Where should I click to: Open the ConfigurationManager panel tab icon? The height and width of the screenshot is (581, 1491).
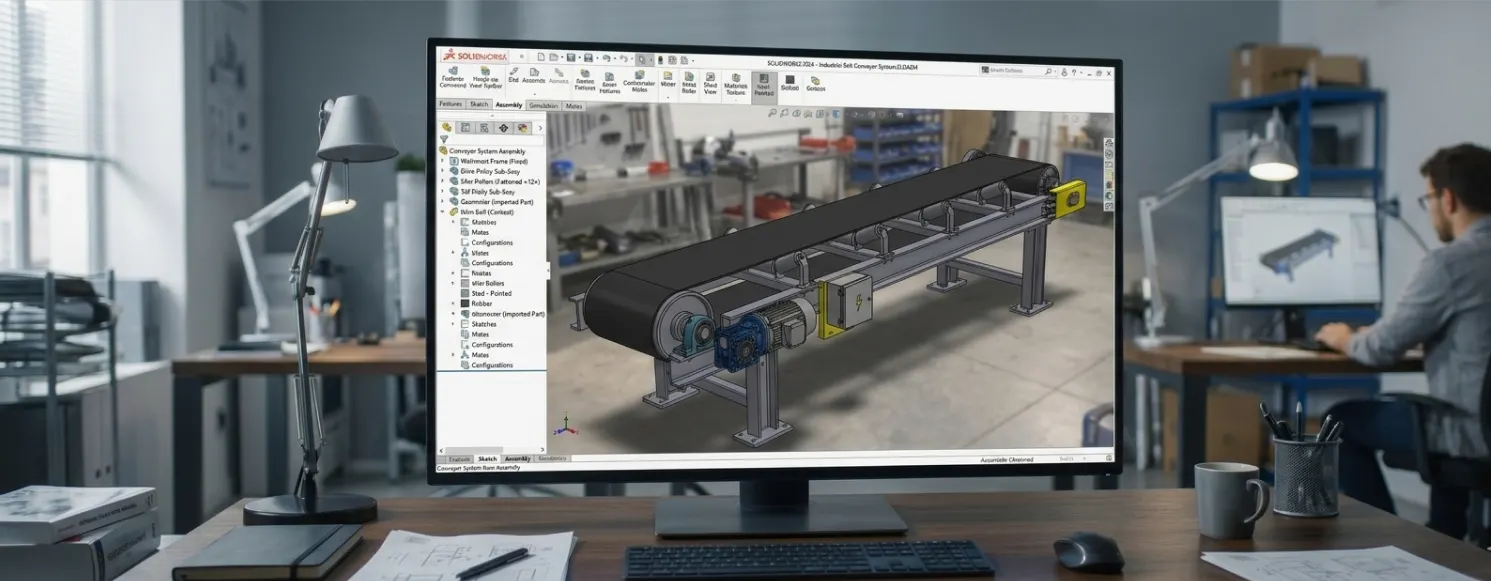[x=484, y=128]
